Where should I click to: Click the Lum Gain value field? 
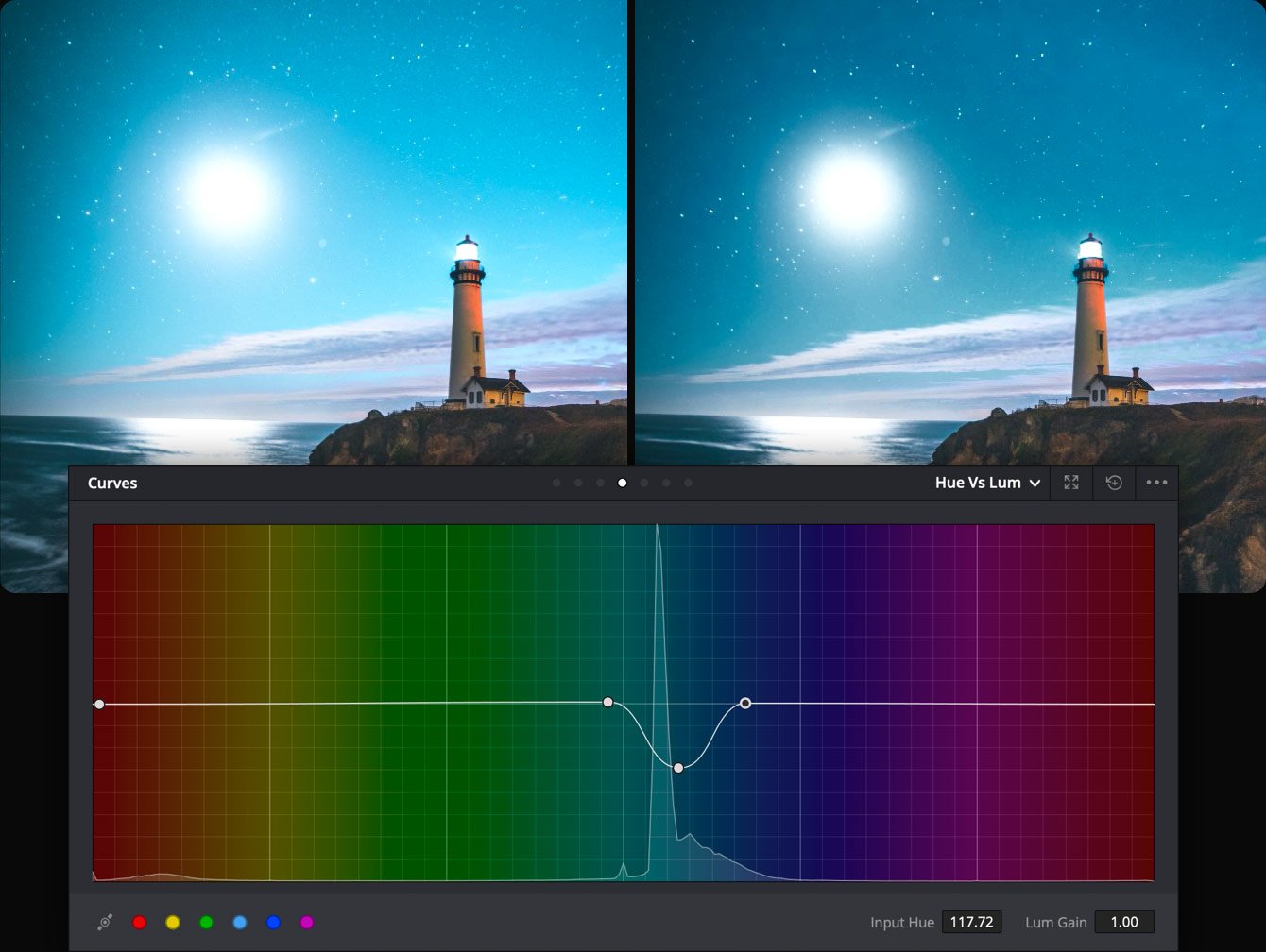[1123, 922]
